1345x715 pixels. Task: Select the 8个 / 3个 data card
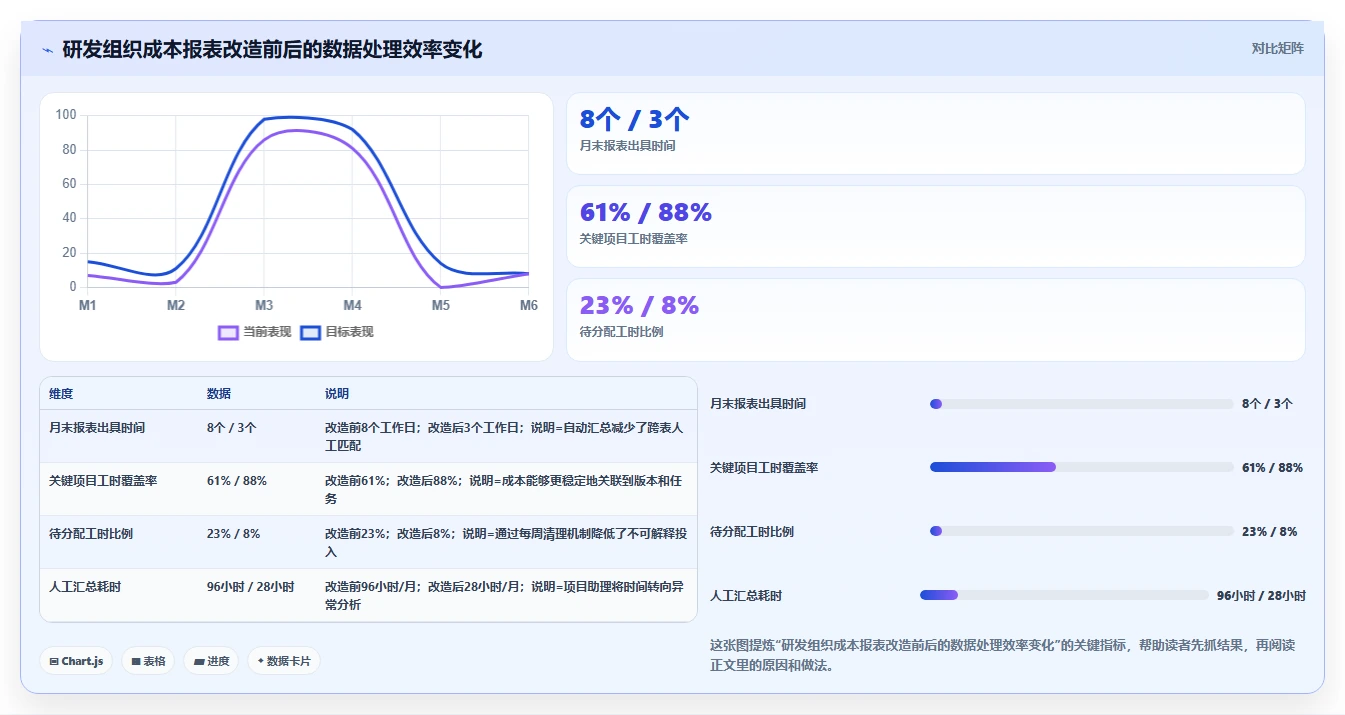pyautogui.click(x=935, y=133)
